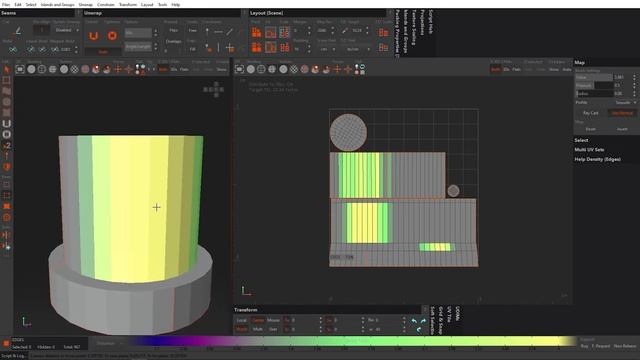This screenshot has width=640, height=360.
Task: Click the 3D viewport checker texture icon
Action: pos(74,69)
